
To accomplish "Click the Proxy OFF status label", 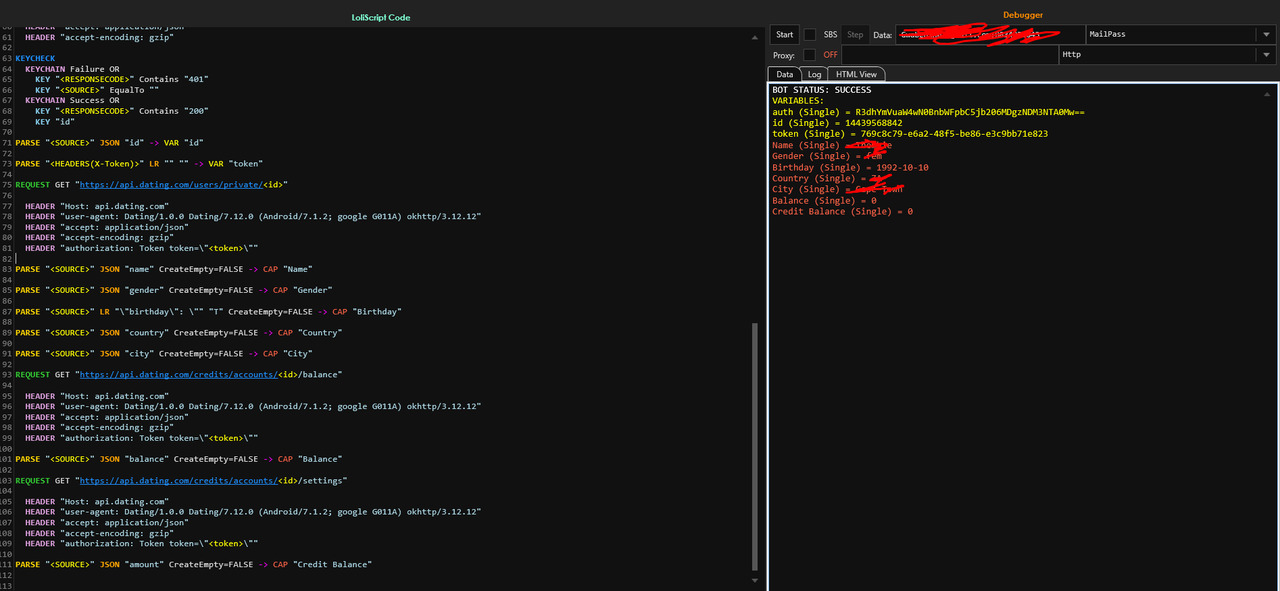I will tap(830, 55).
